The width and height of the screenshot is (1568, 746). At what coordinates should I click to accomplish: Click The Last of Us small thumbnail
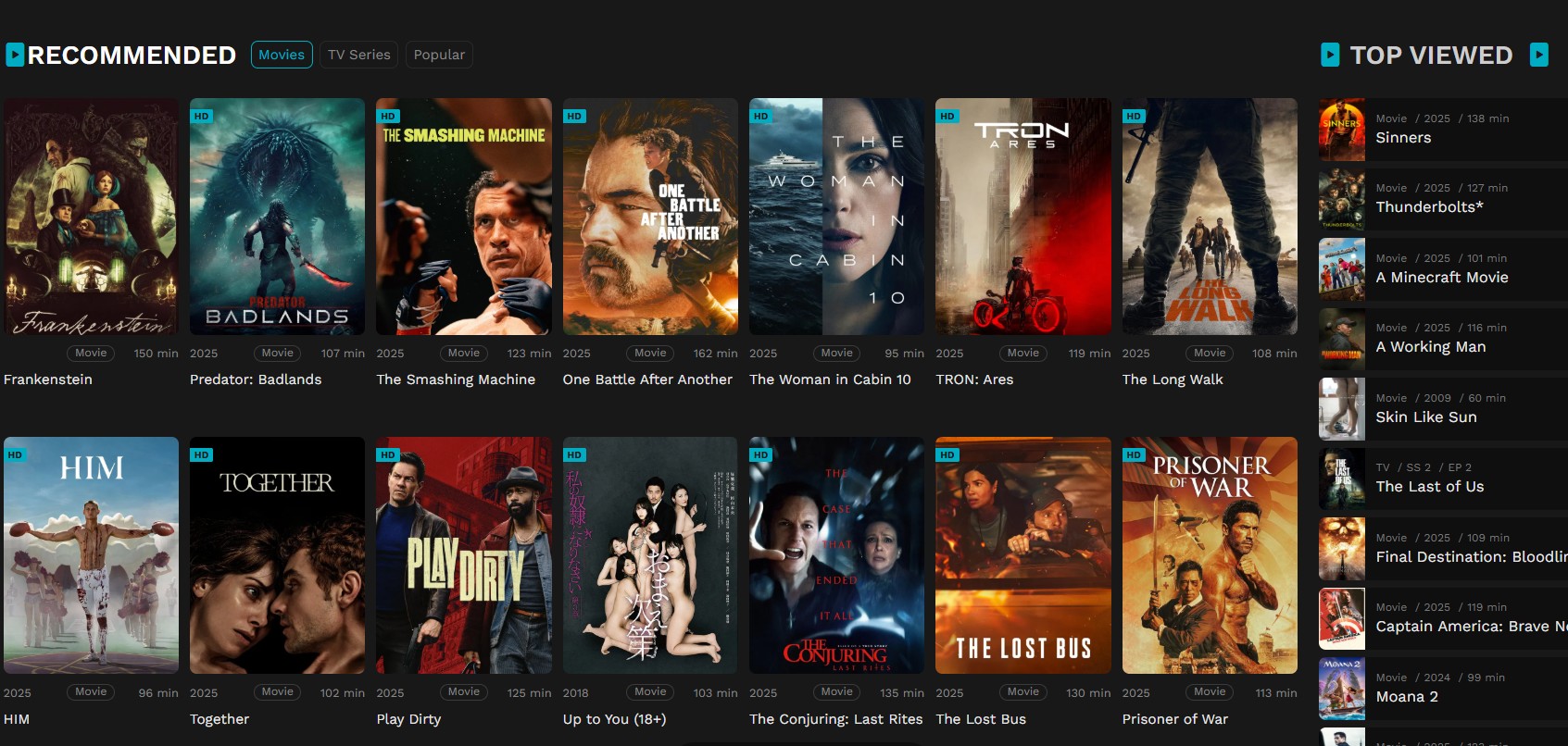(x=1342, y=479)
